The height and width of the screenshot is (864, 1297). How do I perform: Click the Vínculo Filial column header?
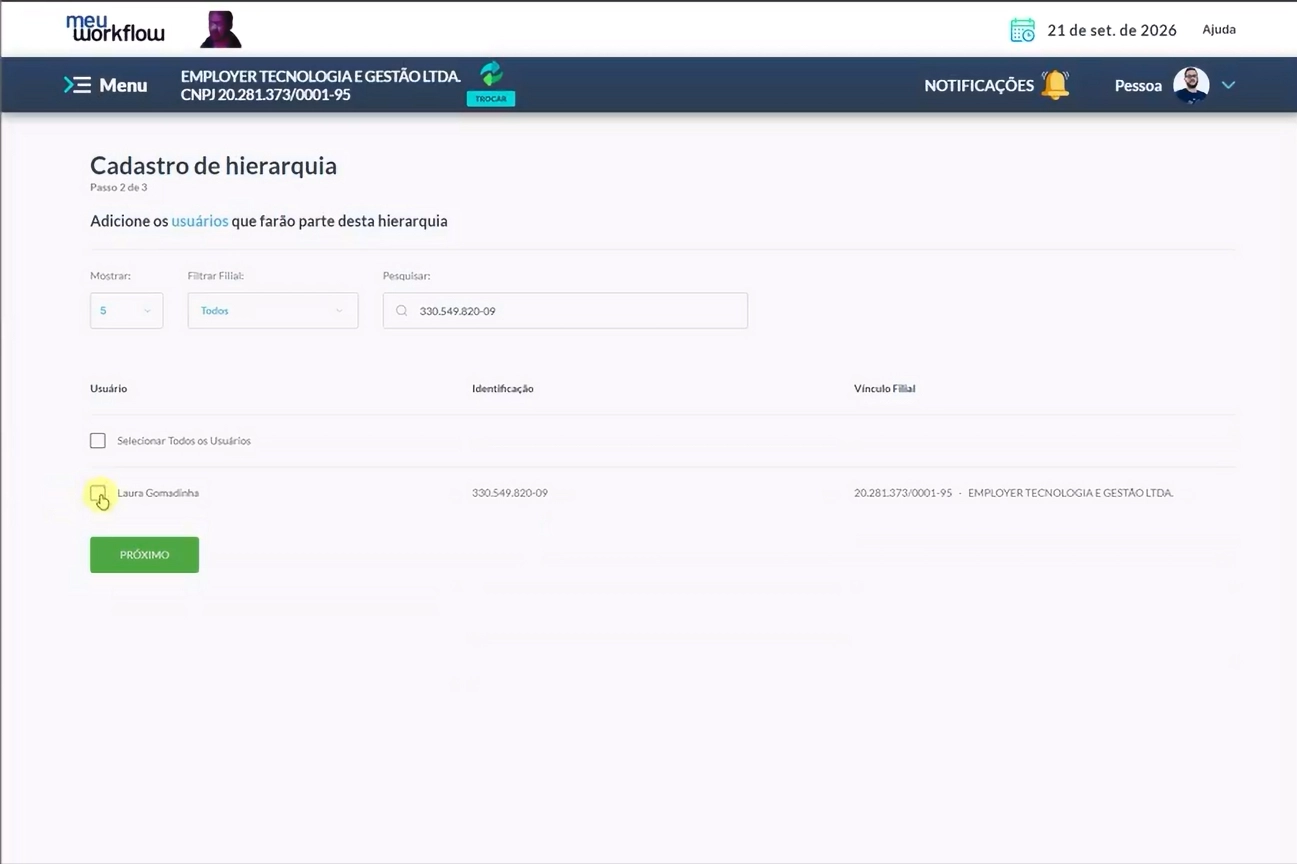click(x=885, y=388)
